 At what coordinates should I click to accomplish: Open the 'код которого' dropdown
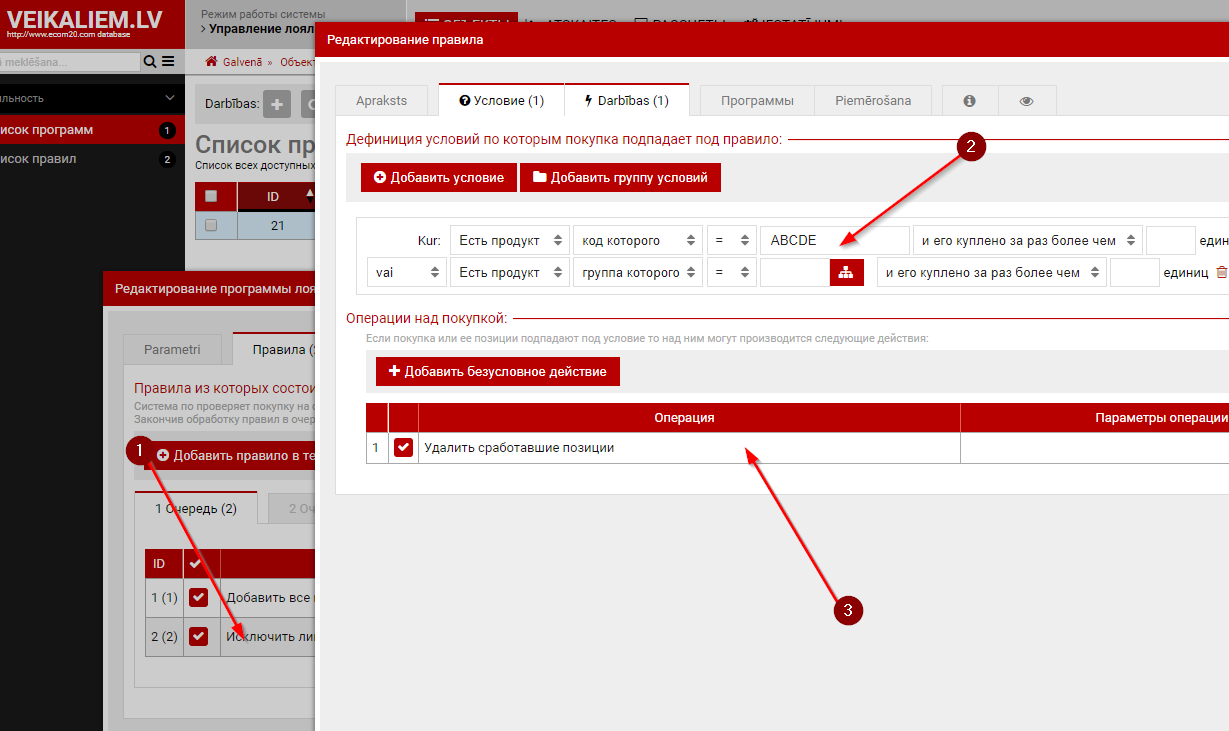635,241
